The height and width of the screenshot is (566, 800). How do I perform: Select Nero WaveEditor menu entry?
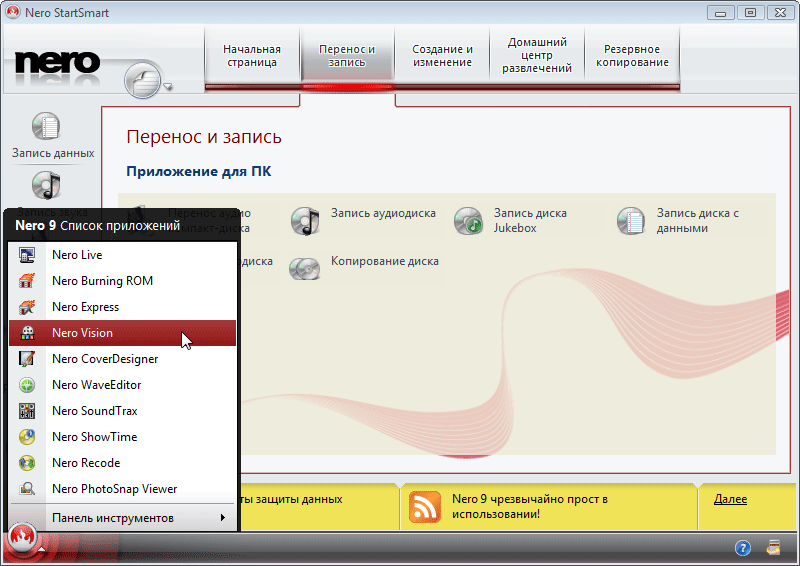point(122,385)
